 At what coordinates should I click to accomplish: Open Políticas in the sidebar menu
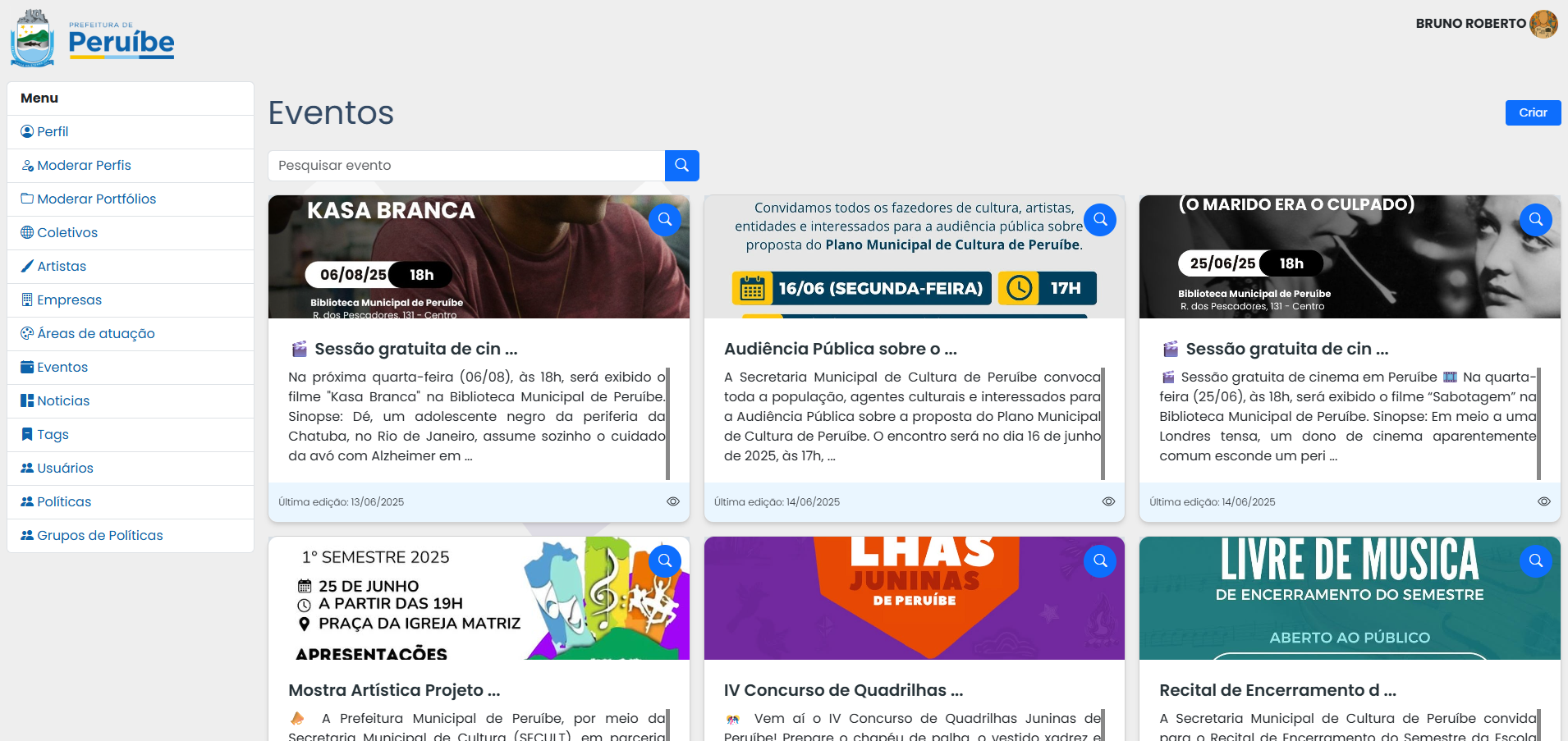click(131, 502)
